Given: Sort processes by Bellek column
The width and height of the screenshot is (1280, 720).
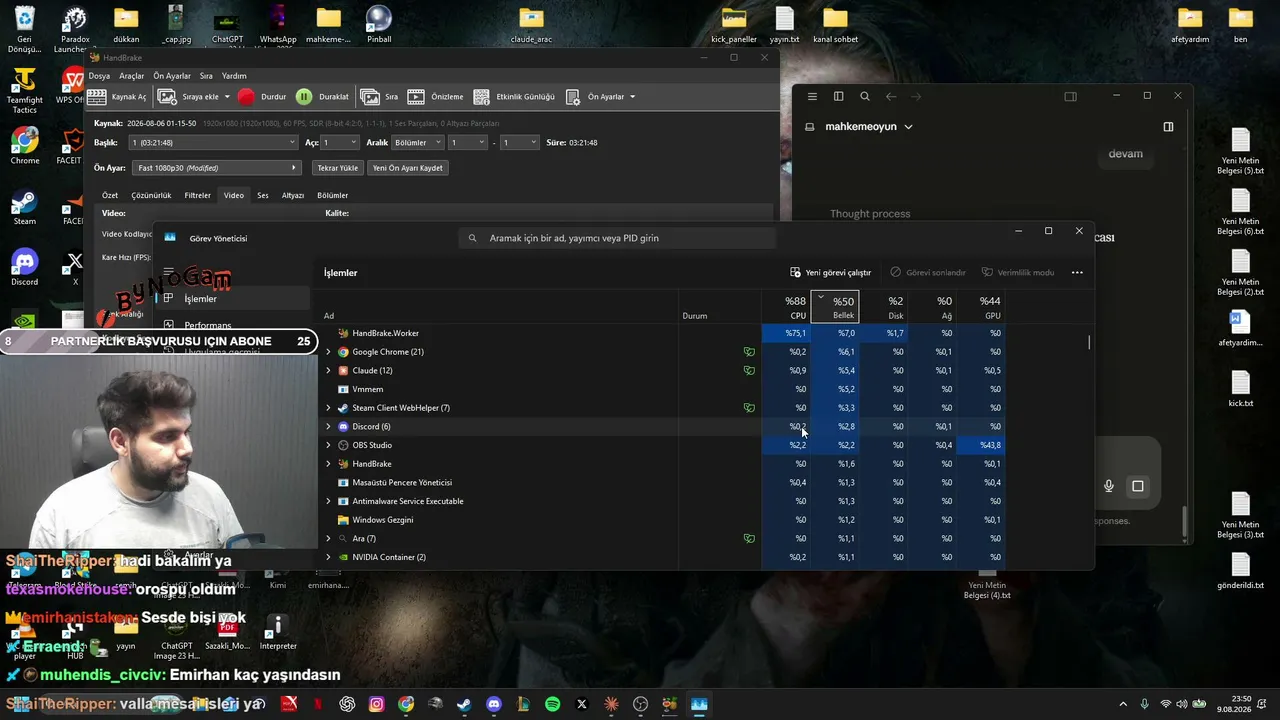Looking at the screenshot, I should click(x=836, y=308).
